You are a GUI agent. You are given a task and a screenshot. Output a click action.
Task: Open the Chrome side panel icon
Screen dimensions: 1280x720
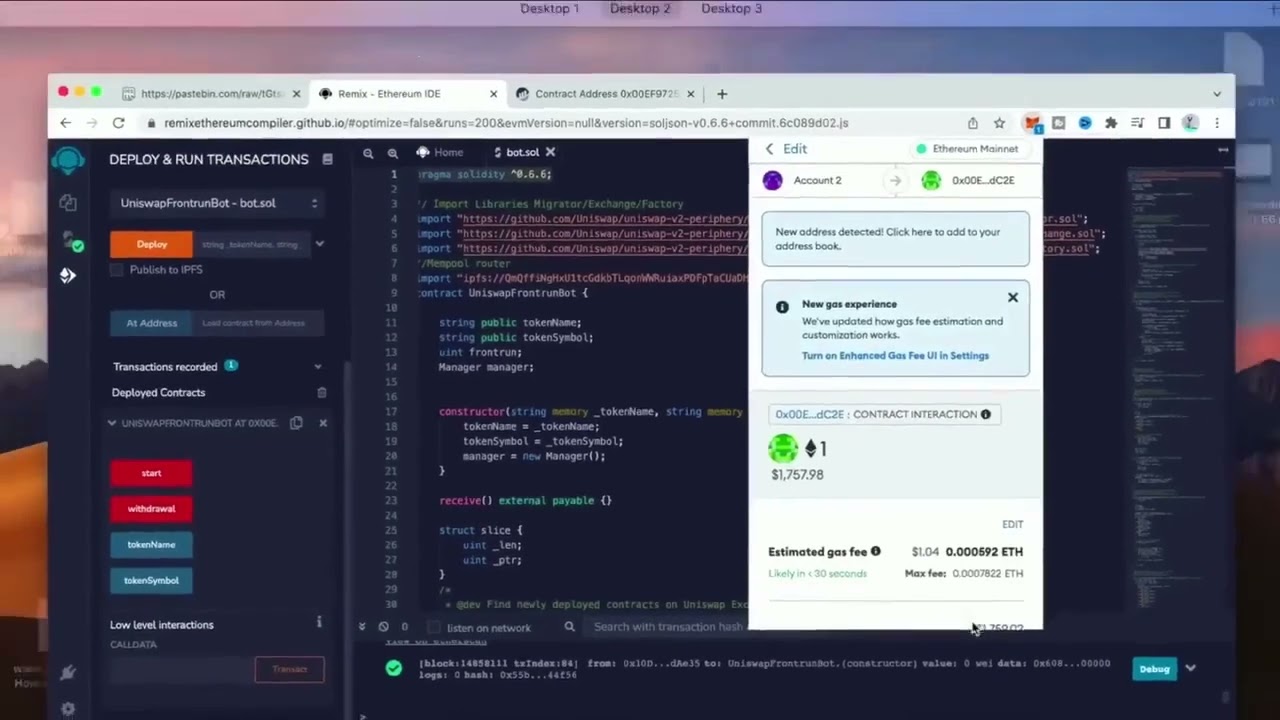[1164, 123]
